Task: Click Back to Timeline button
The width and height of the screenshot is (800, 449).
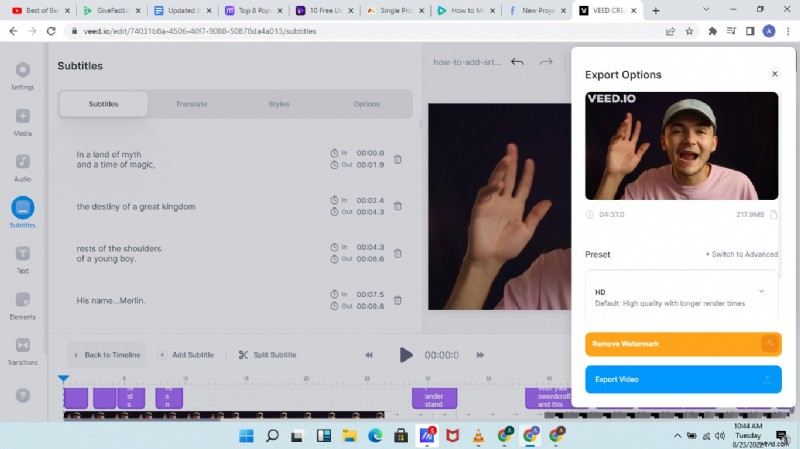Action: click(105, 355)
